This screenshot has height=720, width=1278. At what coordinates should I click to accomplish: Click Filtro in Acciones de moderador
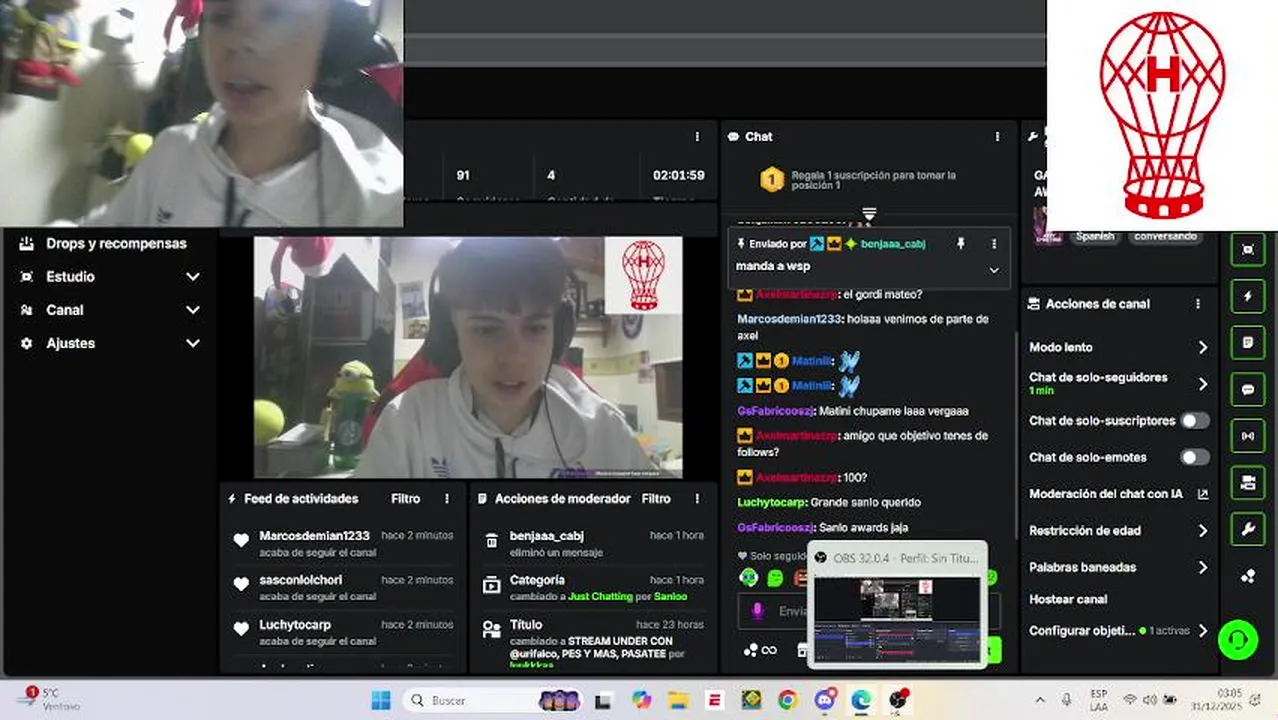[x=656, y=498]
